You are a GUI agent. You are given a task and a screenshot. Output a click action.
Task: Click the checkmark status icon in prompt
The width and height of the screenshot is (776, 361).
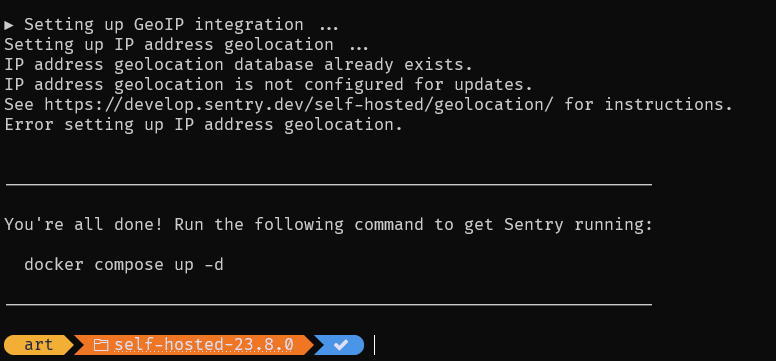click(340, 345)
